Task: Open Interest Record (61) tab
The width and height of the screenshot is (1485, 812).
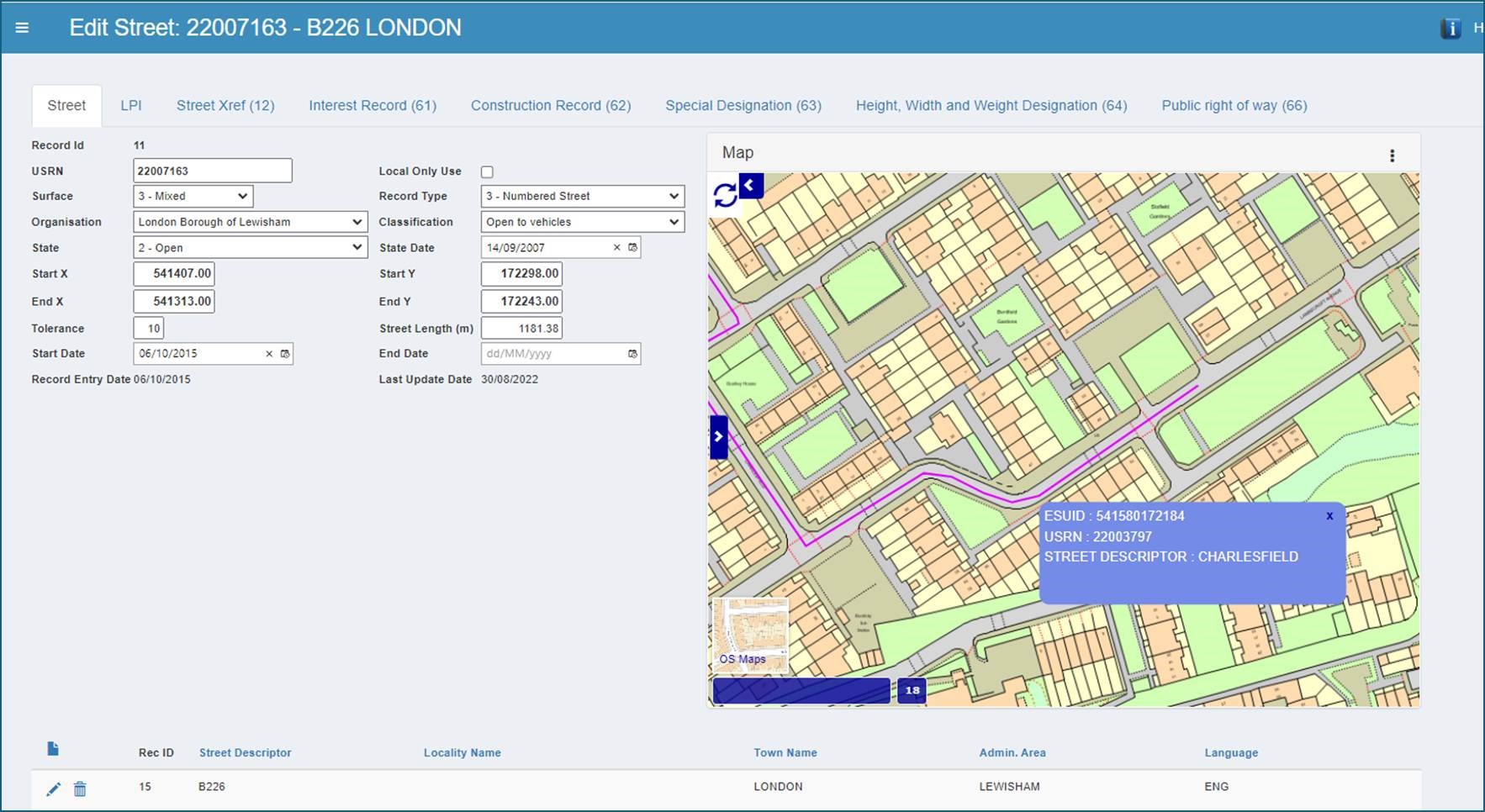Action: click(373, 106)
